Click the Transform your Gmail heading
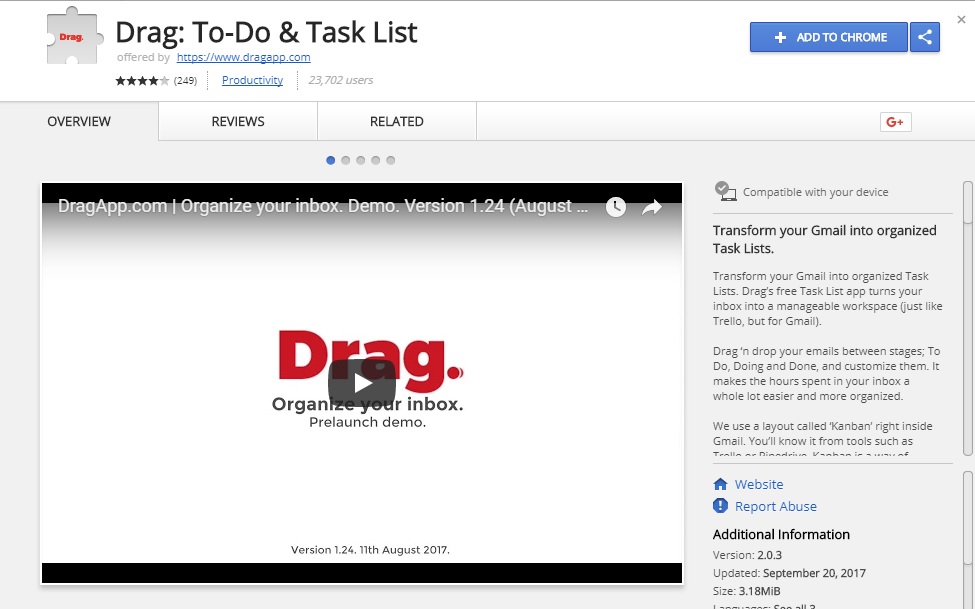This screenshot has width=975, height=609. coord(825,239)
